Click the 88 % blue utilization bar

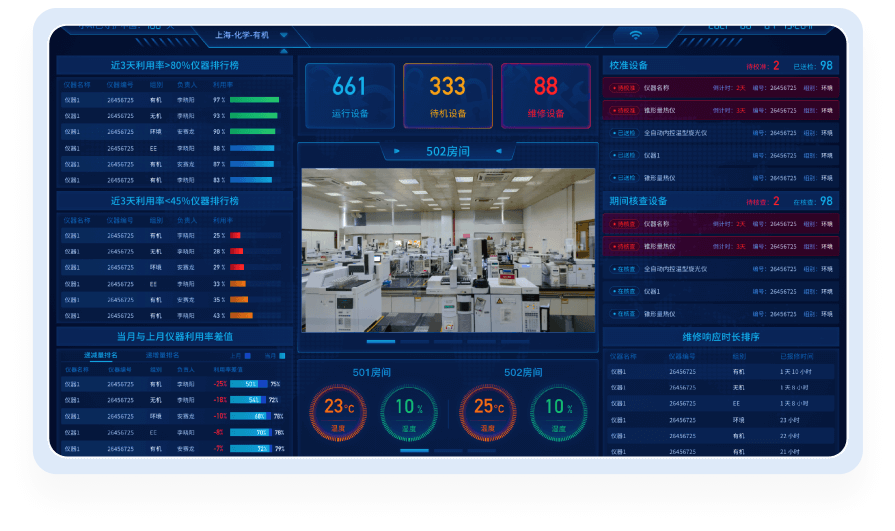(252, 148)
